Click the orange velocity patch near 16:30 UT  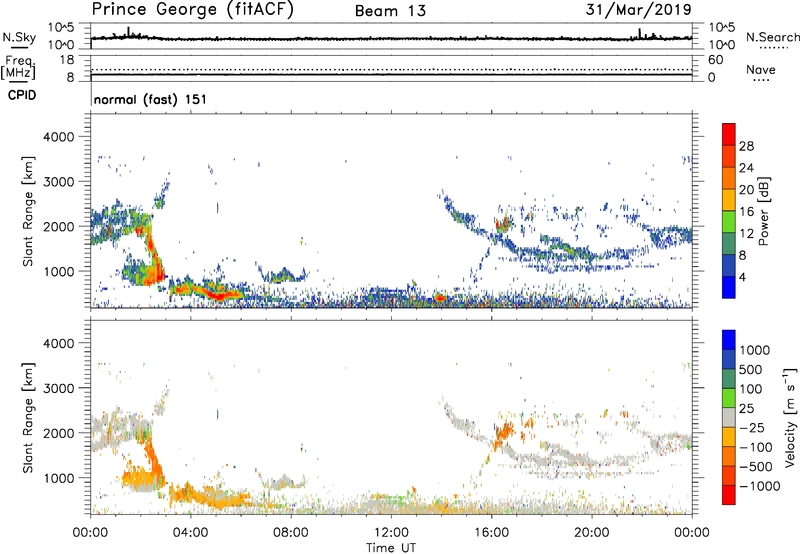point(504,432)
